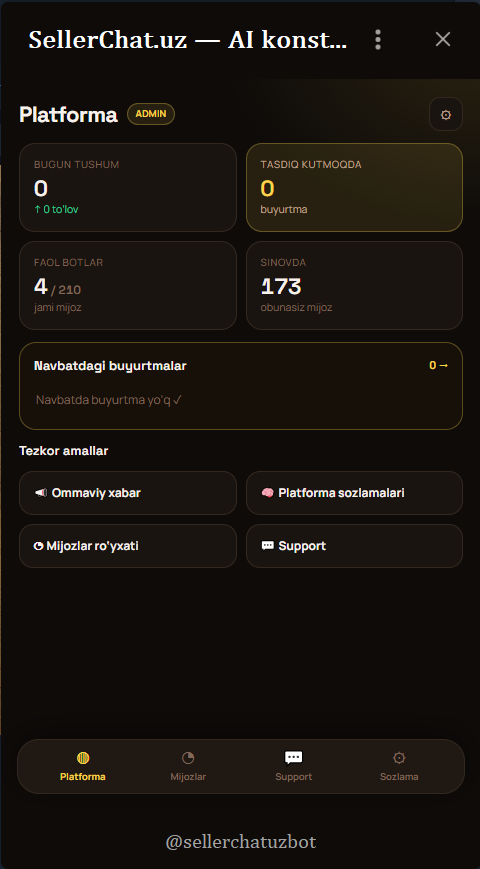This screenshot has height=869, width=480.
Task: Click the brain icon in Platforma sozlamalari
Action: pyautogui.click(x=267, y=493)
